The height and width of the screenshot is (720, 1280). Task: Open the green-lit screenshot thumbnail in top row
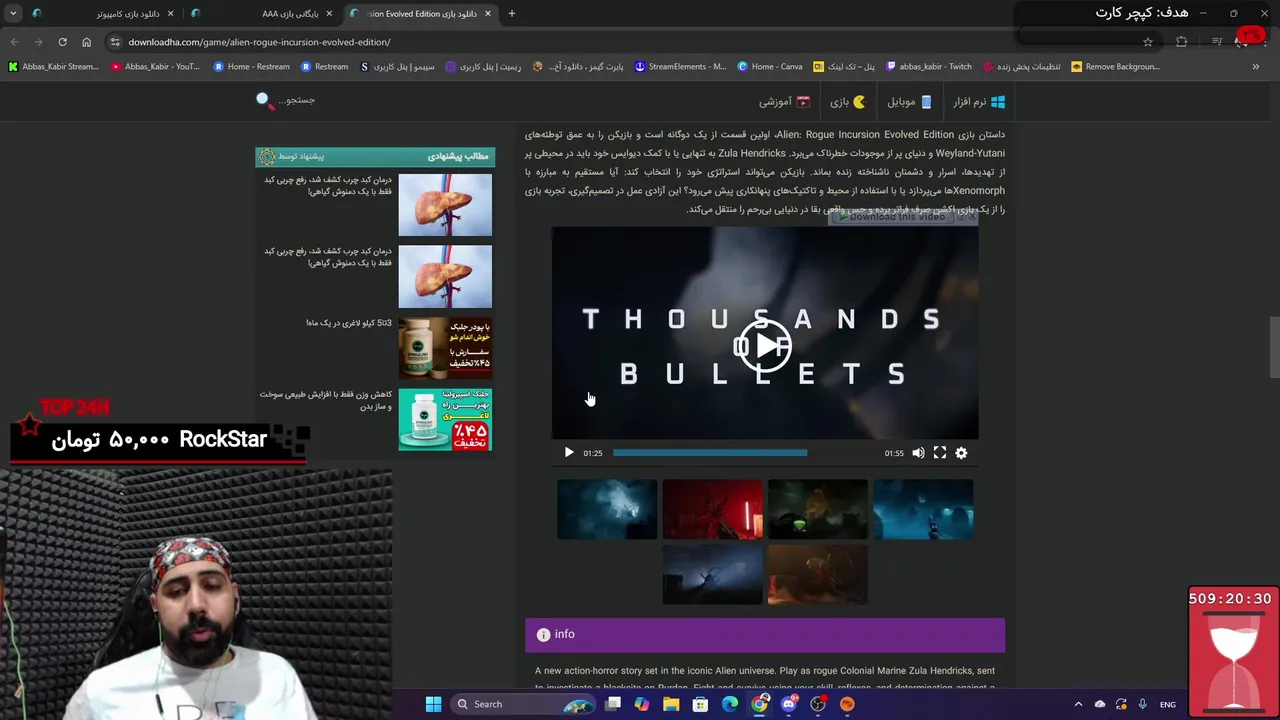pos(818,509)
